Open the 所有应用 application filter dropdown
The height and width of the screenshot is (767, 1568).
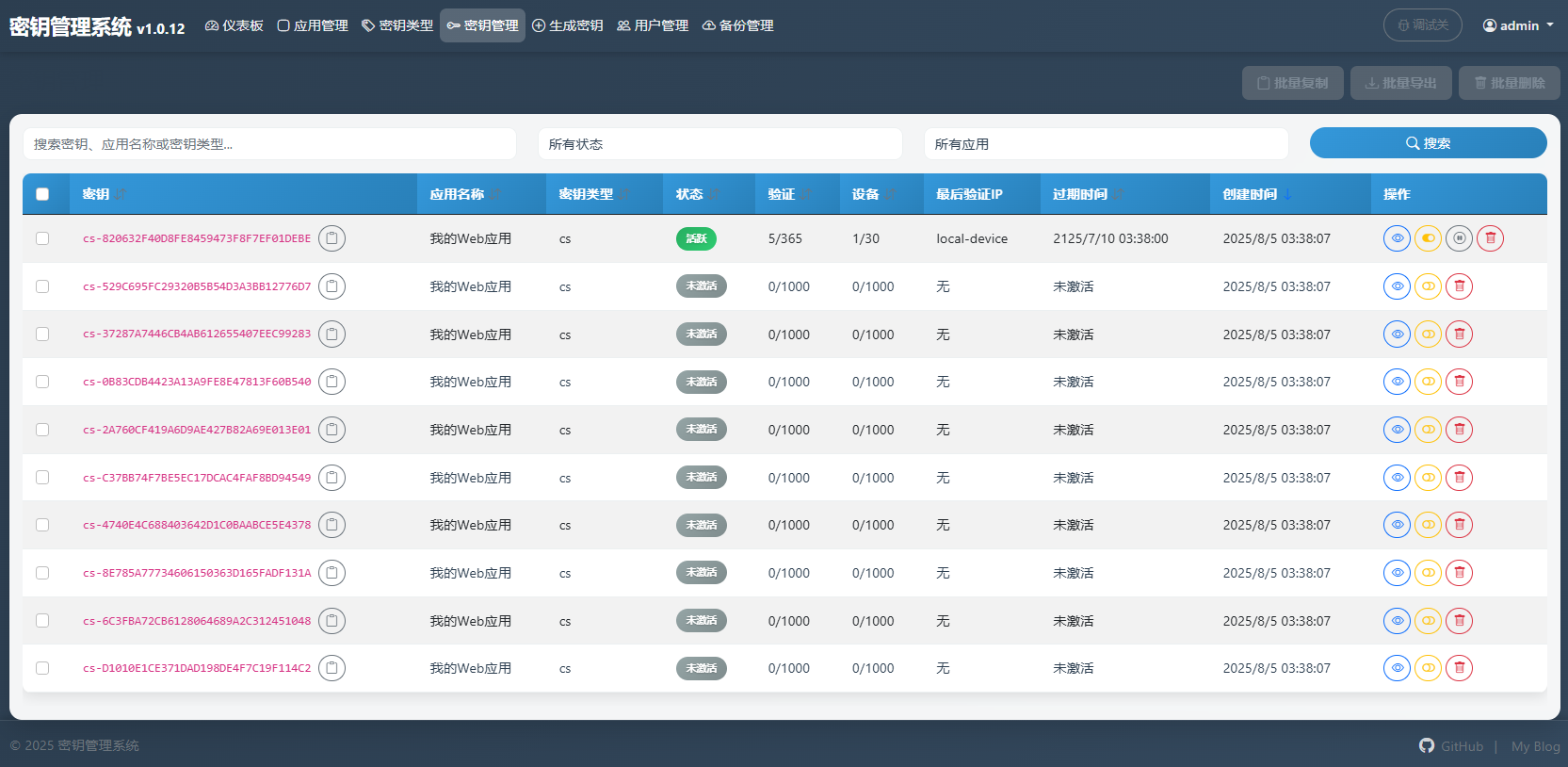[x=1106, y=144]
